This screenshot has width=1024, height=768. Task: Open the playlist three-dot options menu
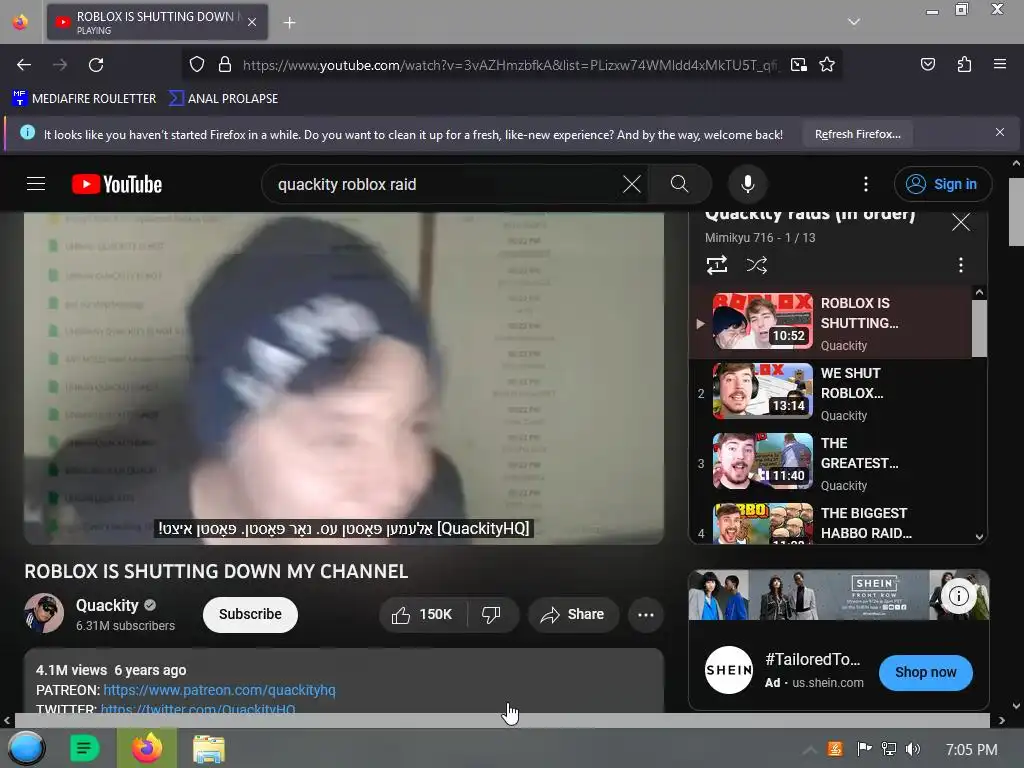coord(960,264)
